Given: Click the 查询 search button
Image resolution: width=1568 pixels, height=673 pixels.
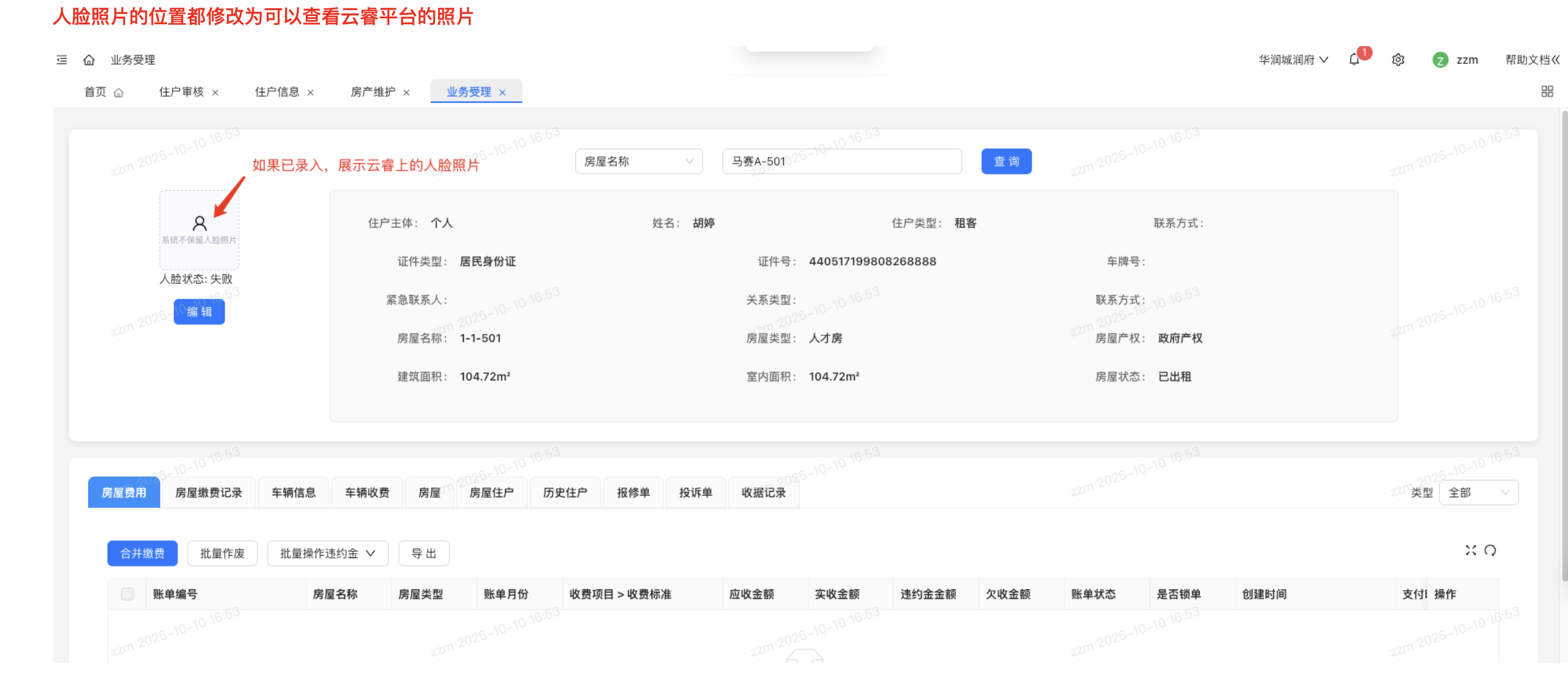Looking at the screenshot, I should 1006,161.
